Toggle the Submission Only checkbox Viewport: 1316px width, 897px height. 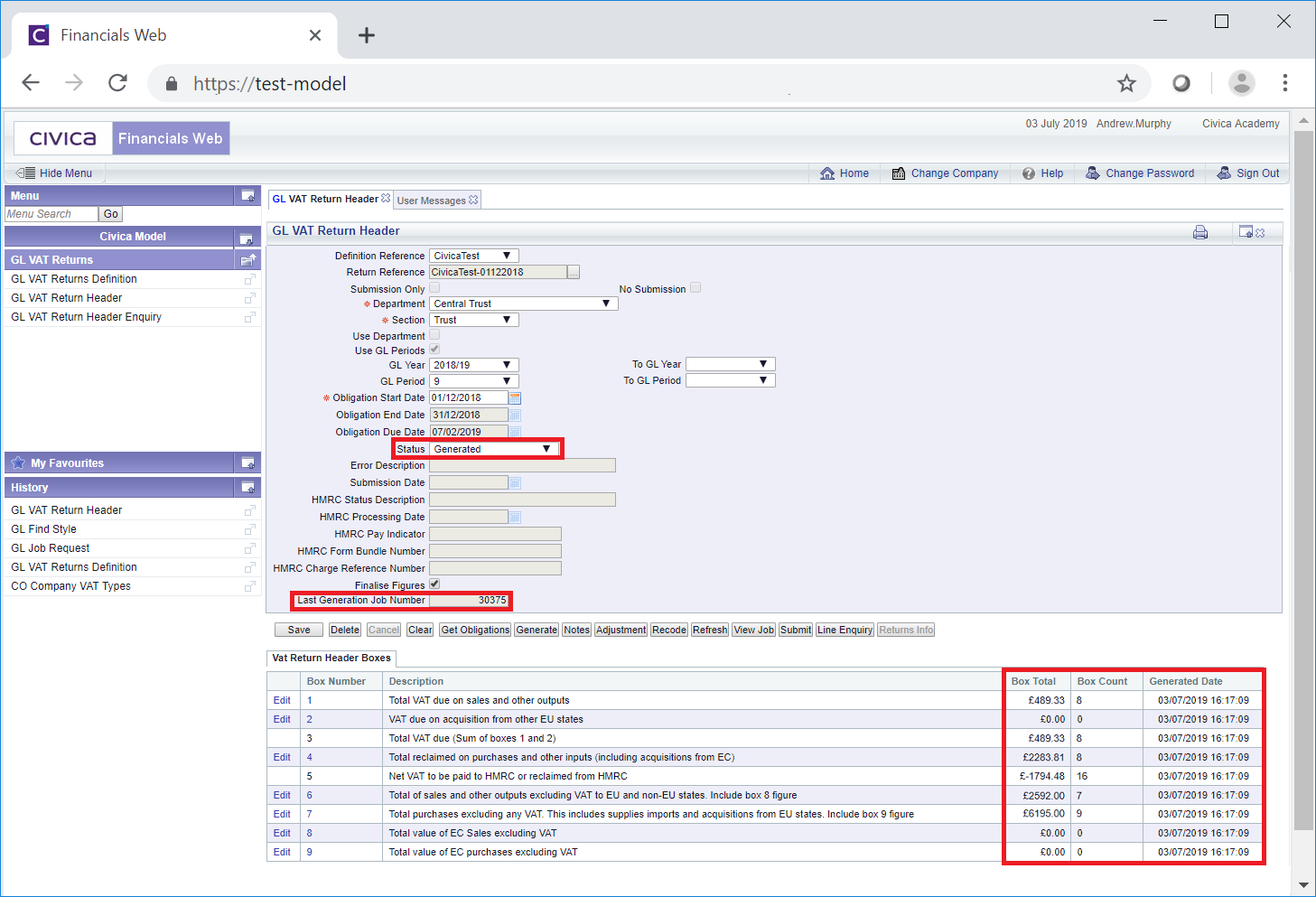(434, 288)
